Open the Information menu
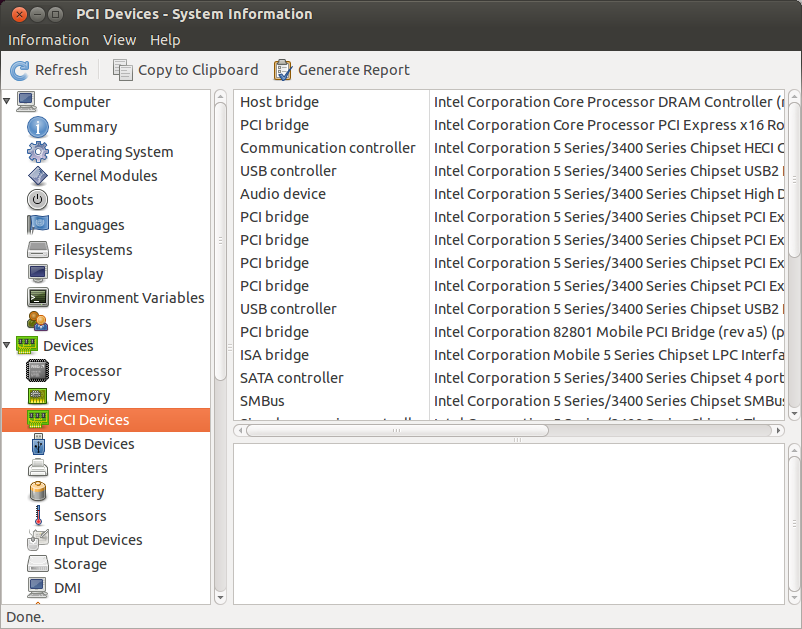Screen dimensions: 802x629 pos(49,40)
